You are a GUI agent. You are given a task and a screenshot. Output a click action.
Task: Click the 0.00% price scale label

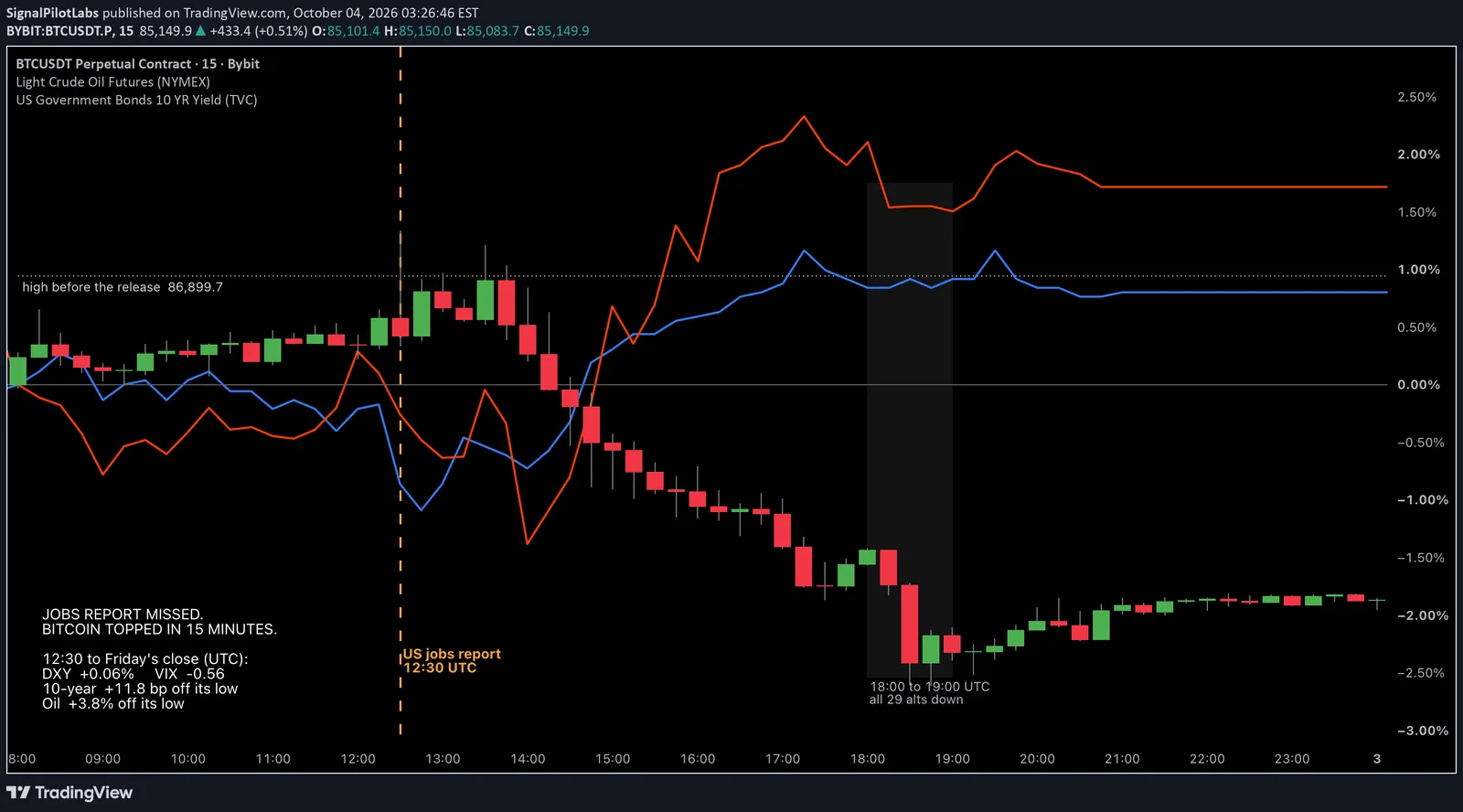pyautogui.click(x=1418, y=385)
